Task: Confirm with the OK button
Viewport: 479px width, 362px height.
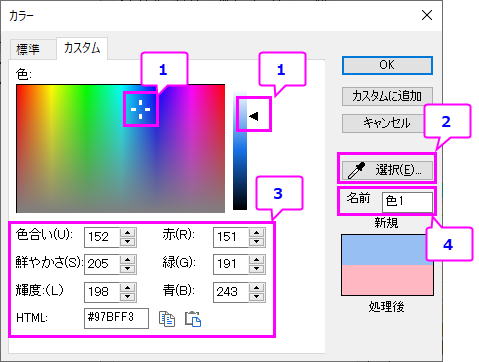Action: (x=387, y=65)
